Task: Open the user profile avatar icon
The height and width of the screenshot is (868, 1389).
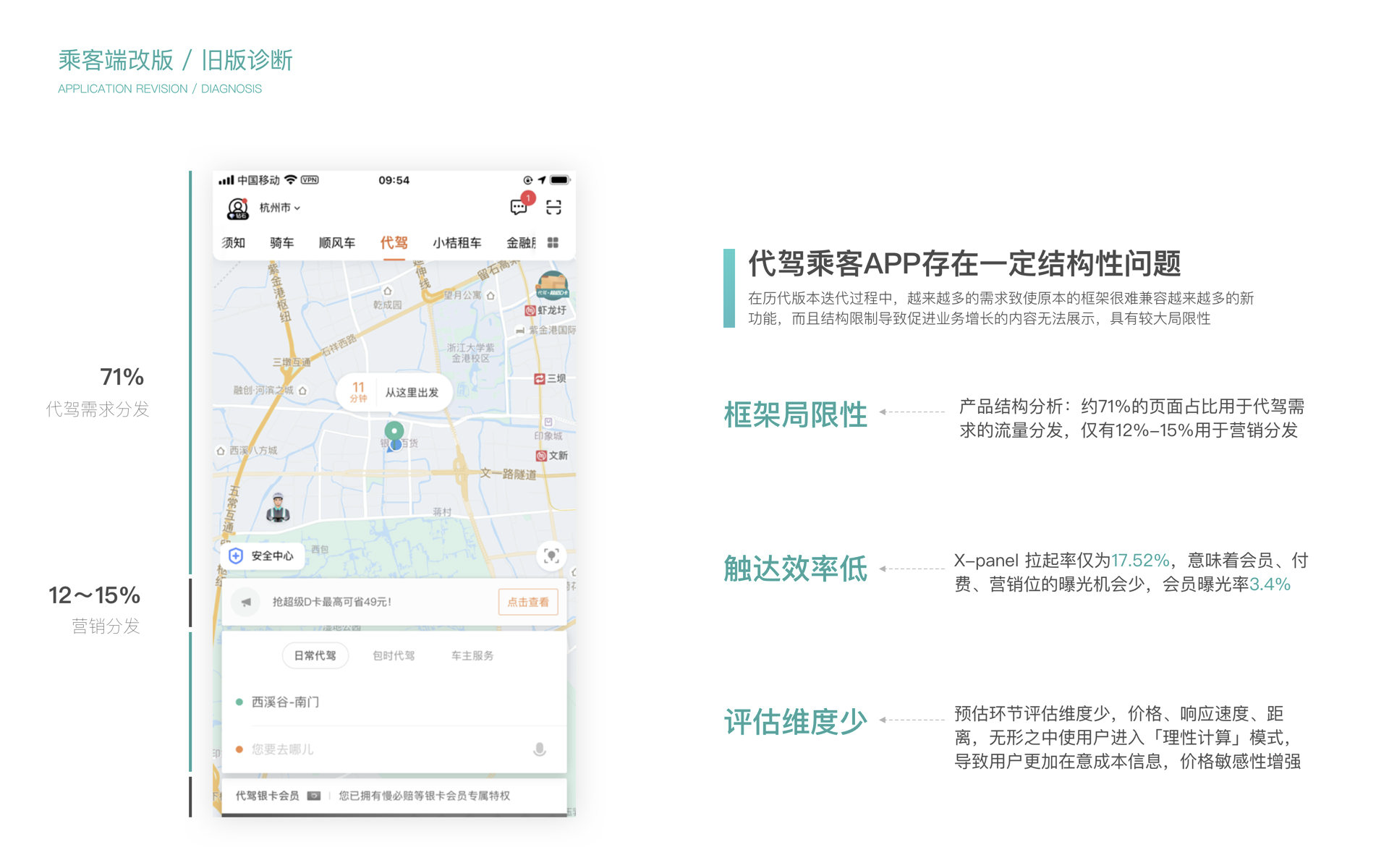Action: pos(237,208)
